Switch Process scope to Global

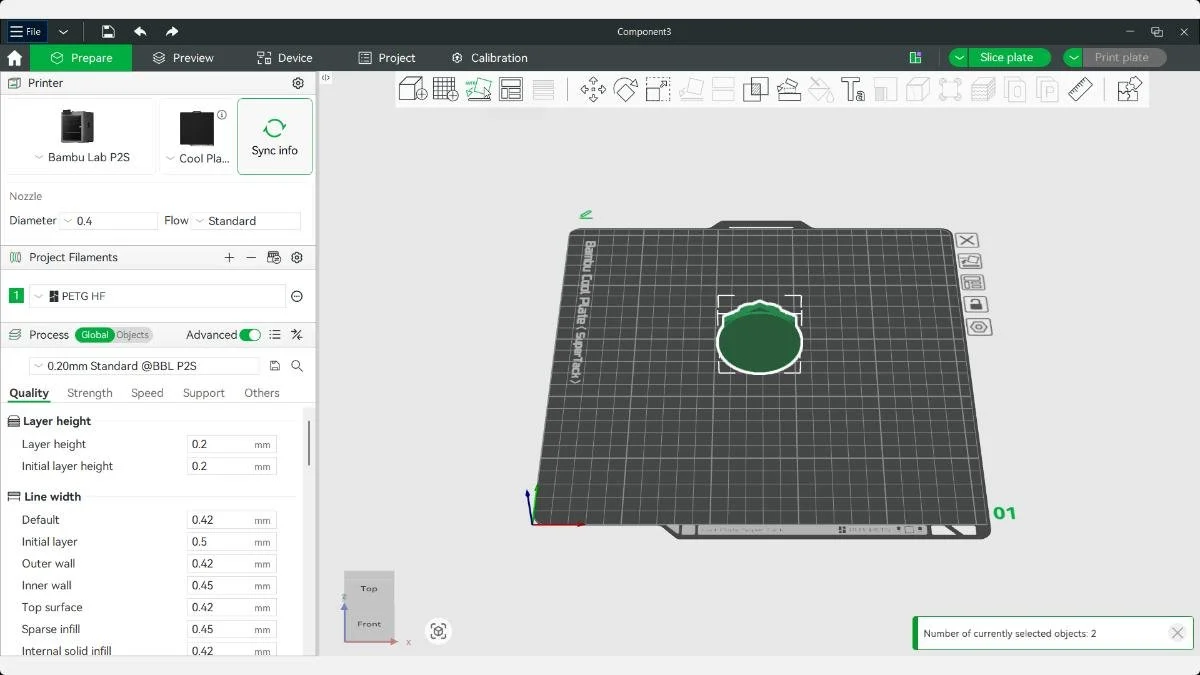point(95,335)
